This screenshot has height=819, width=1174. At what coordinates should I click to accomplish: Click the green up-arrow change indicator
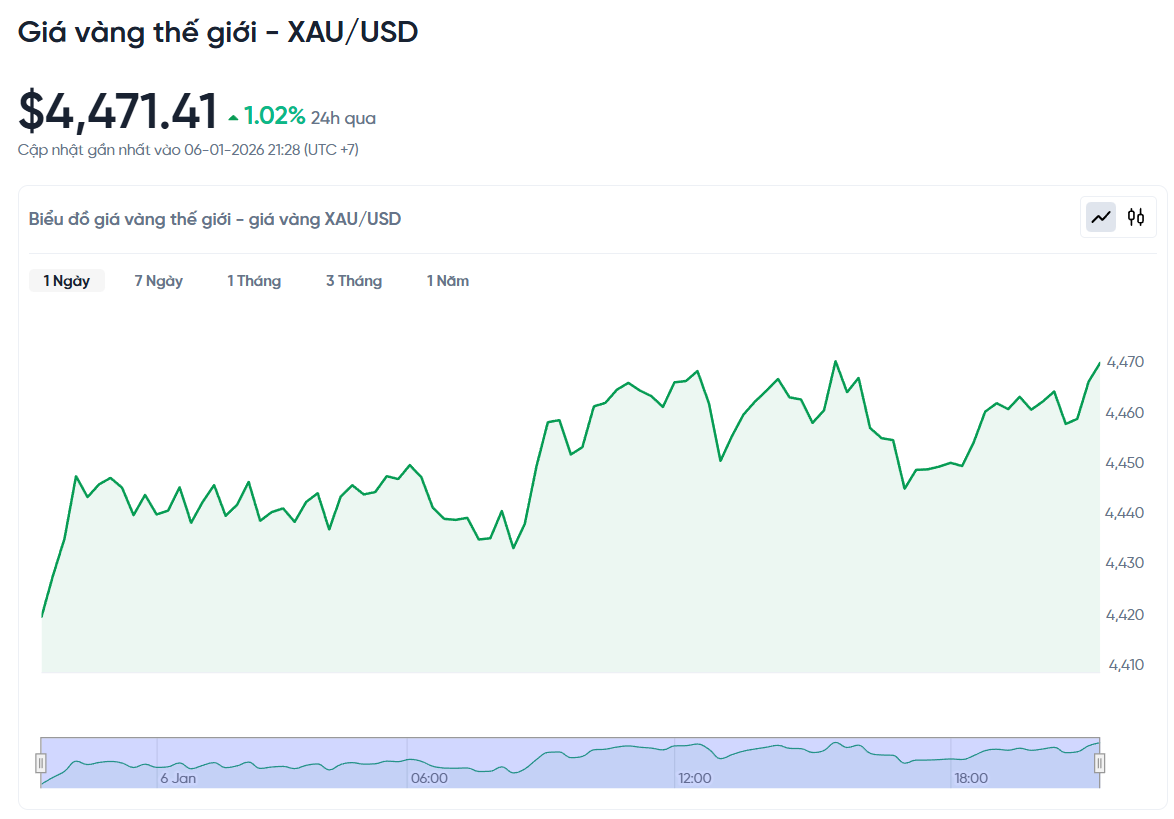tap(236, 115)
